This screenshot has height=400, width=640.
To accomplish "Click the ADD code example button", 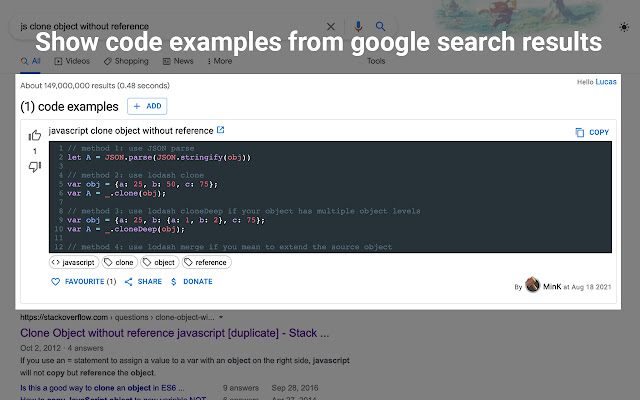I will tap(147, 106).
